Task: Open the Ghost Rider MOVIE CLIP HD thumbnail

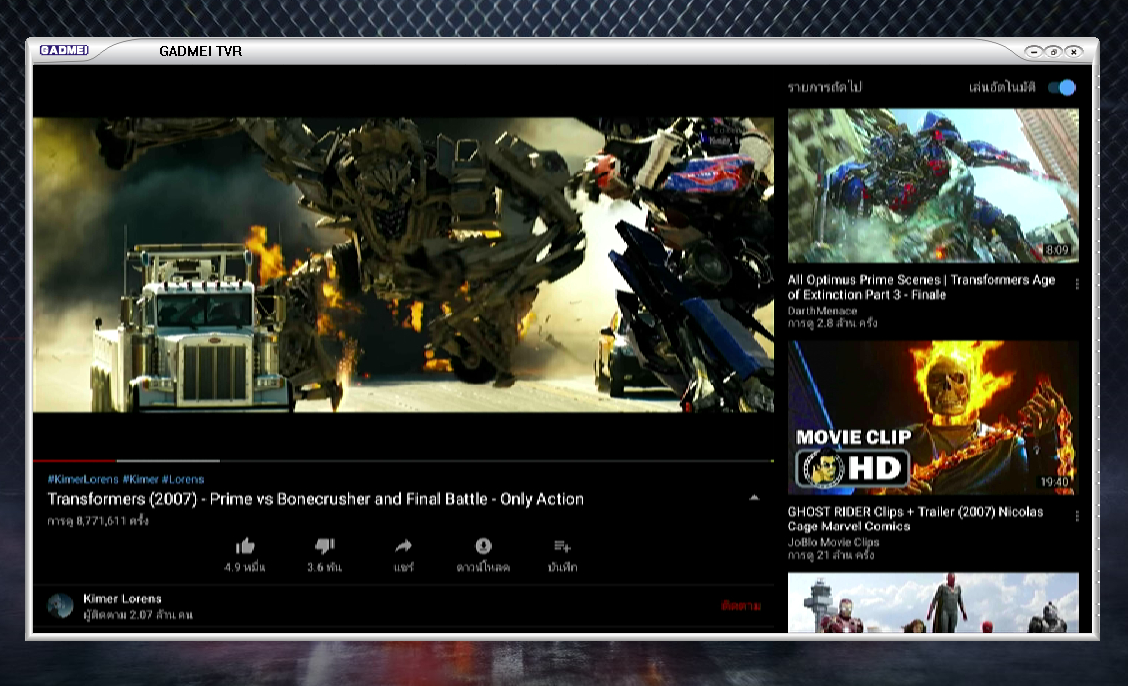Action: coord(933,418)
